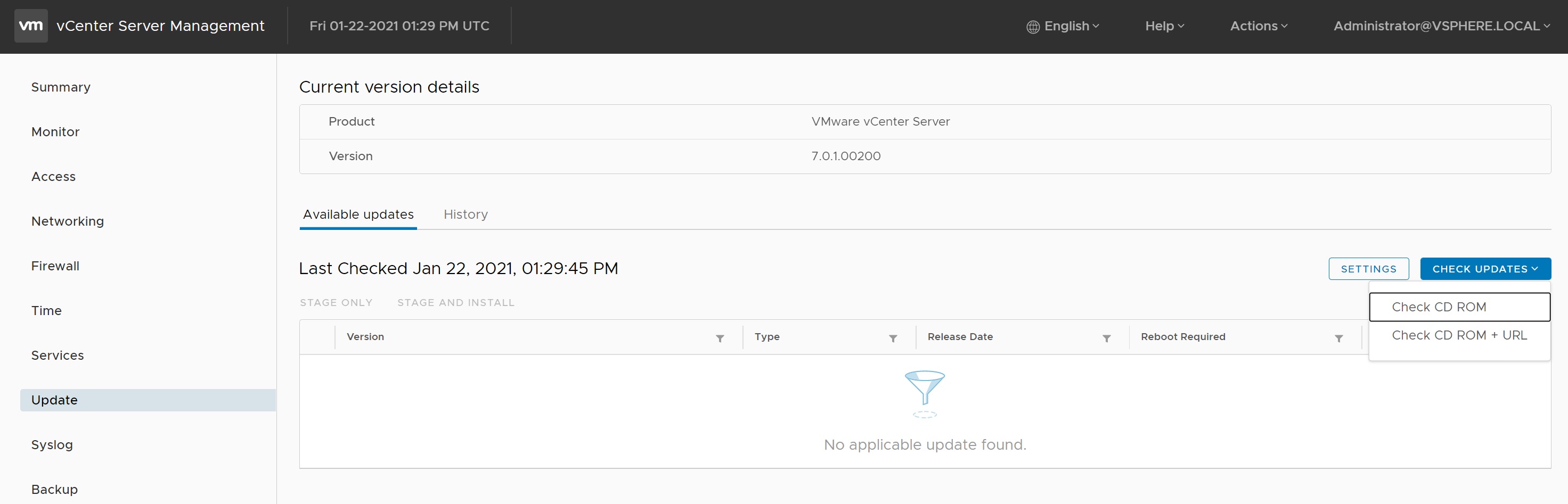
Task: Open the Help dropdown menu
Action: click(1164, 26)
